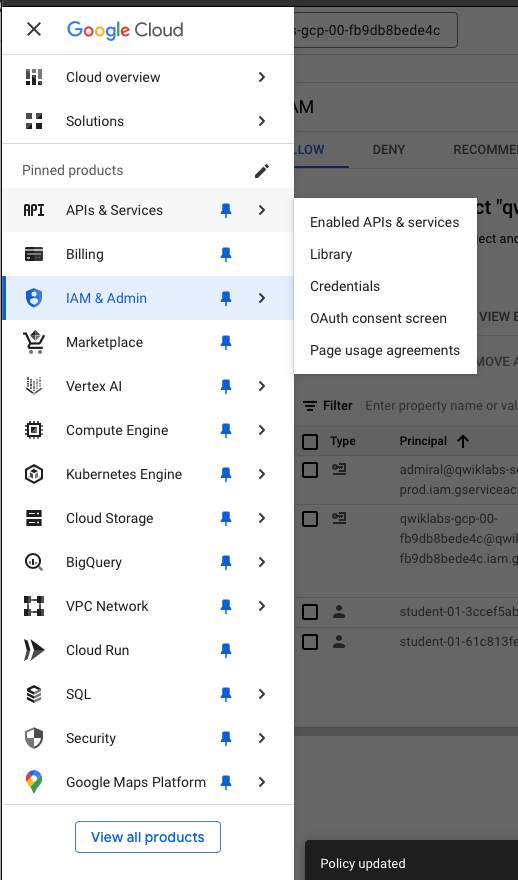Expand the Kubernetes Engine submenu arrow

coord(262,474)
